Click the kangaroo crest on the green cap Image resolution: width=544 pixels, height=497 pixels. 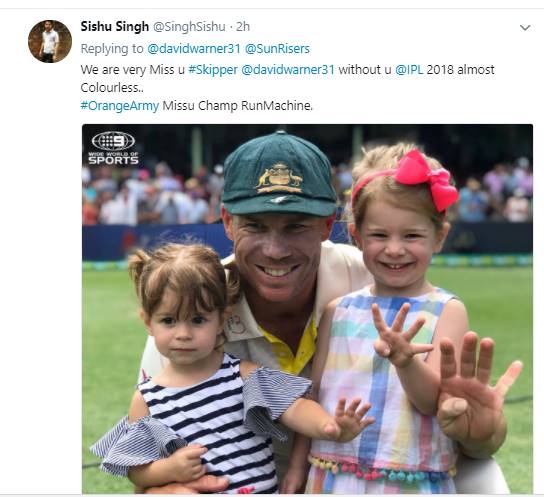279,179
